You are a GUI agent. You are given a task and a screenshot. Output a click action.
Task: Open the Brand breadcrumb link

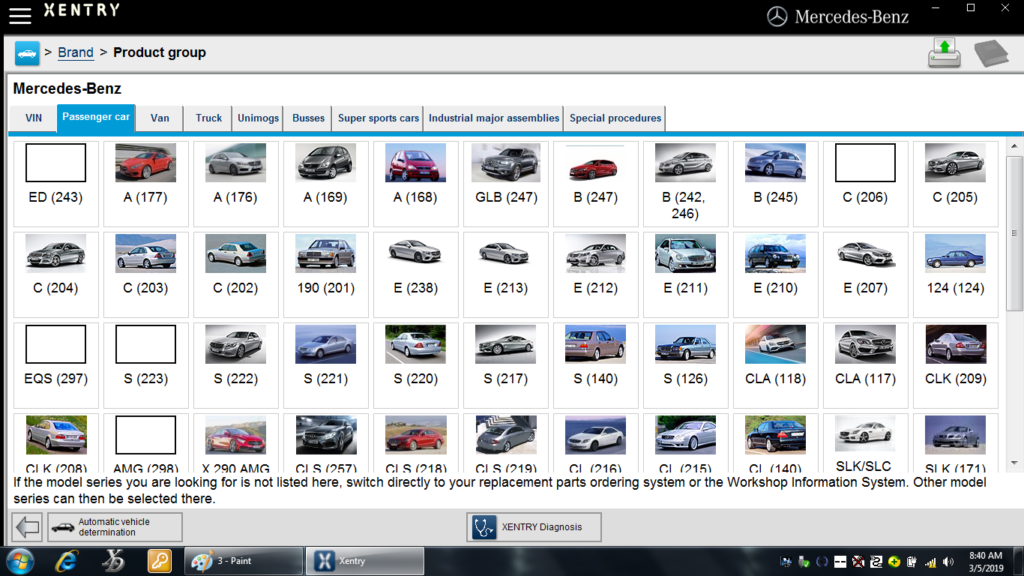[x=75, y=52]
